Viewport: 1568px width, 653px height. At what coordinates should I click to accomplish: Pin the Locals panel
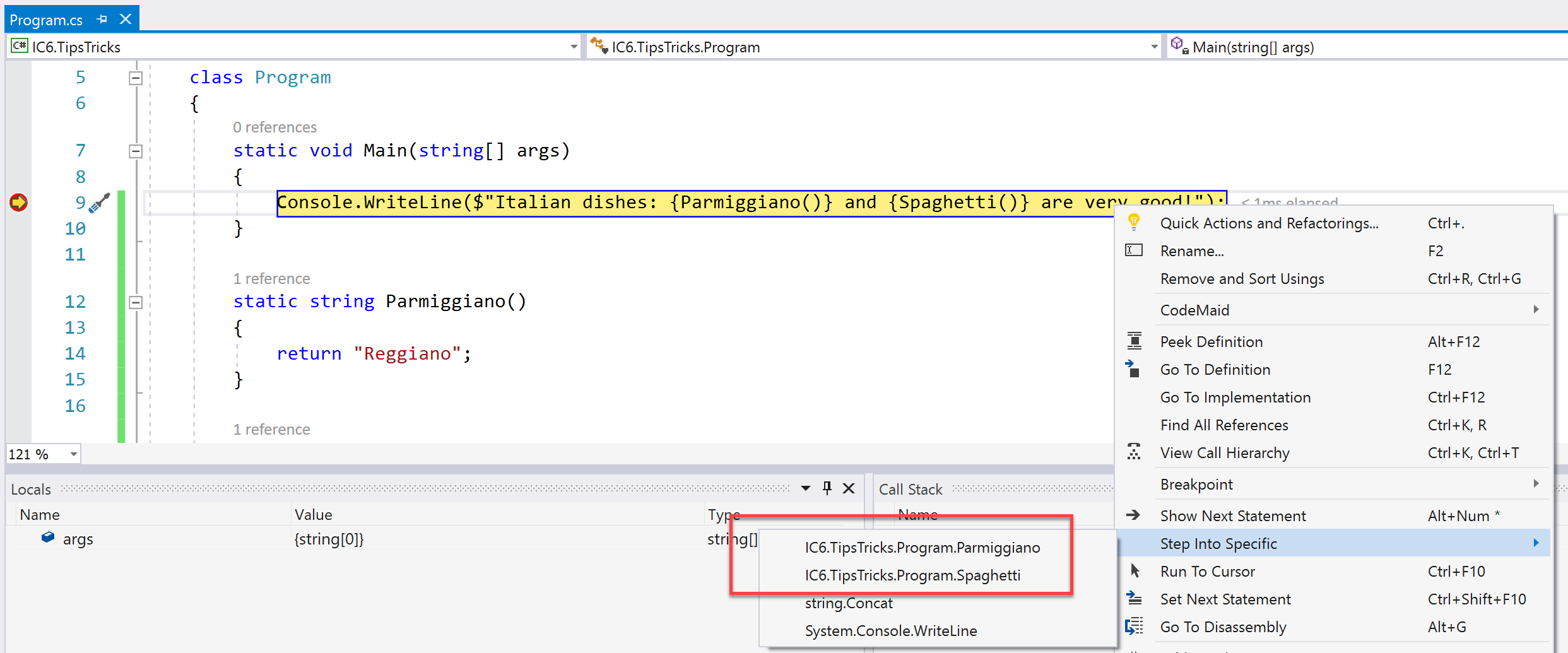827,488
